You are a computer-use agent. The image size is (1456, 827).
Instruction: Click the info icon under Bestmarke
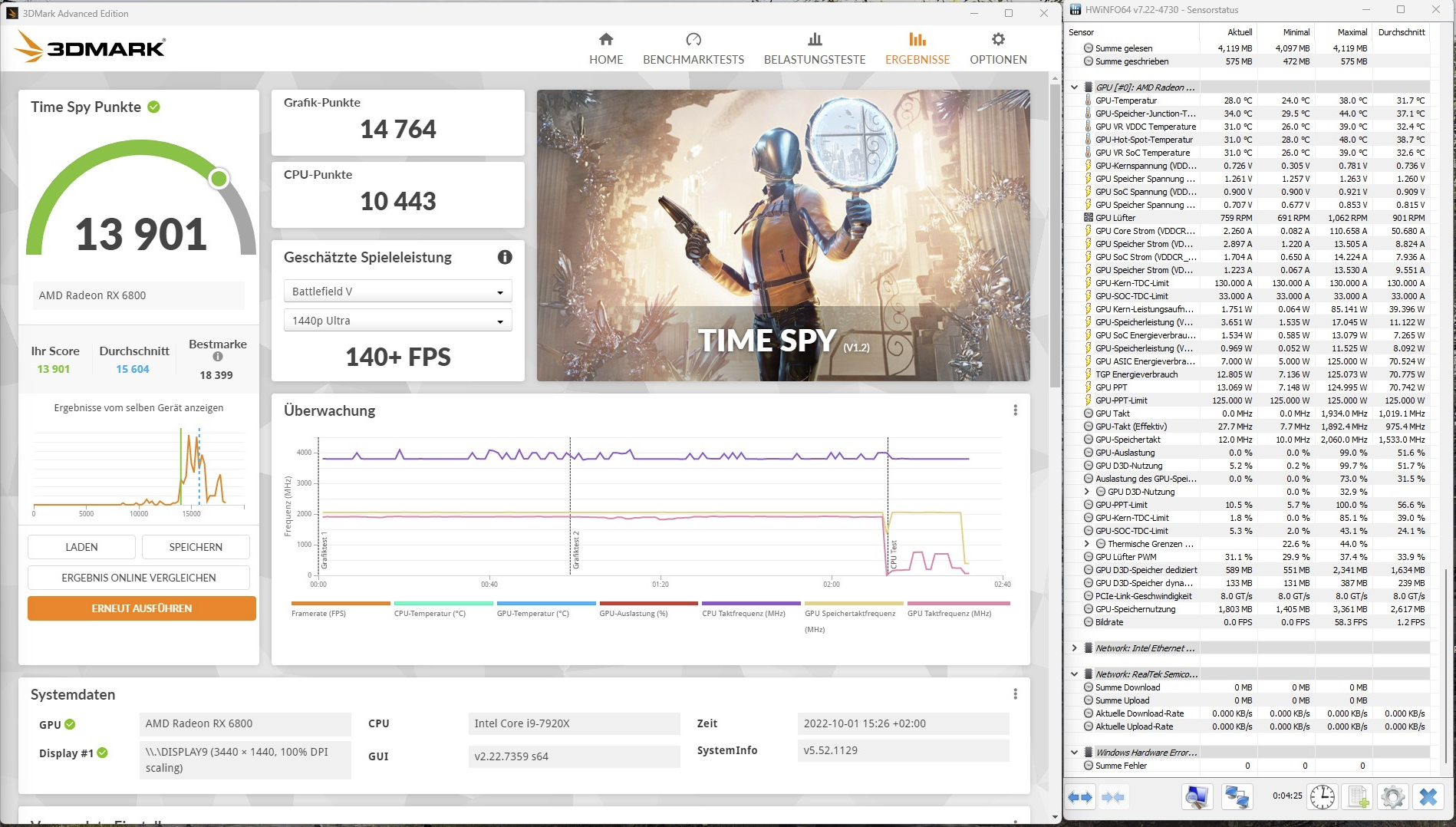[x=218, y=357]
